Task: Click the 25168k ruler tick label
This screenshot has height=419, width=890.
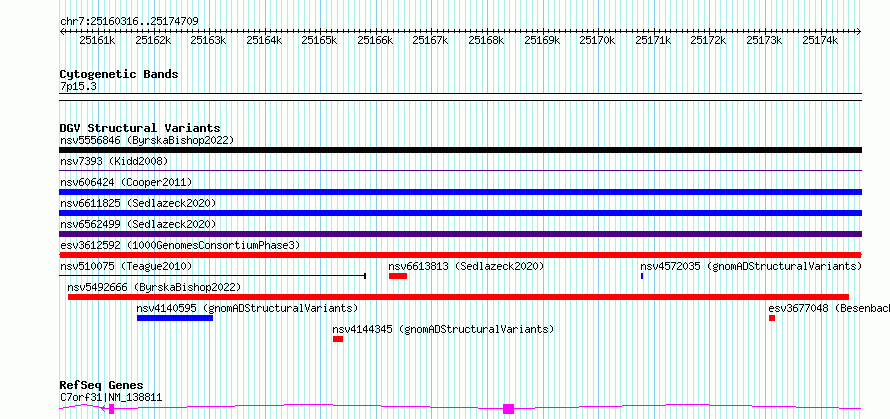Action: click(486, 41)
